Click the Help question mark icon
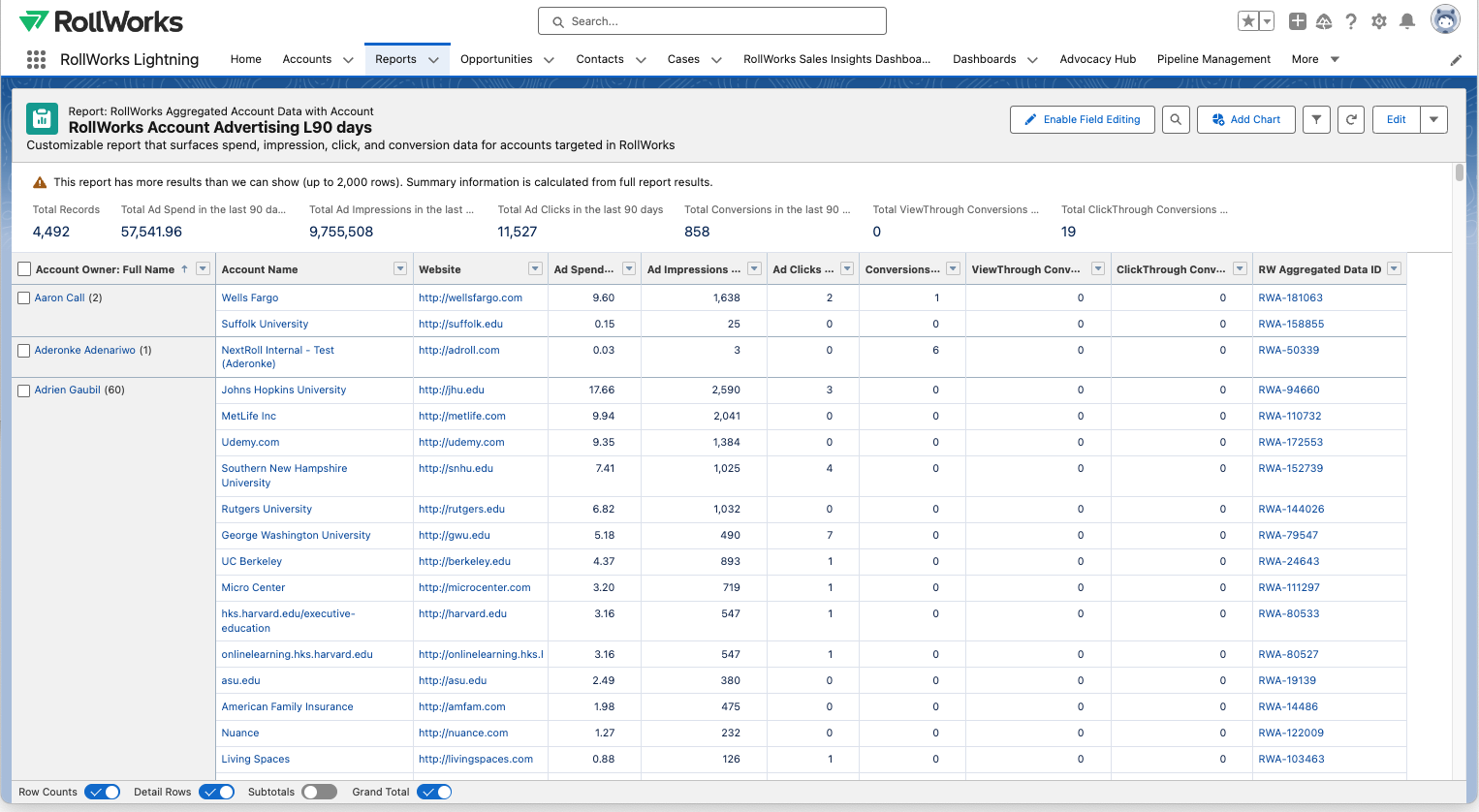Viewport: 1479px width, 812px height. point(1351,21)
